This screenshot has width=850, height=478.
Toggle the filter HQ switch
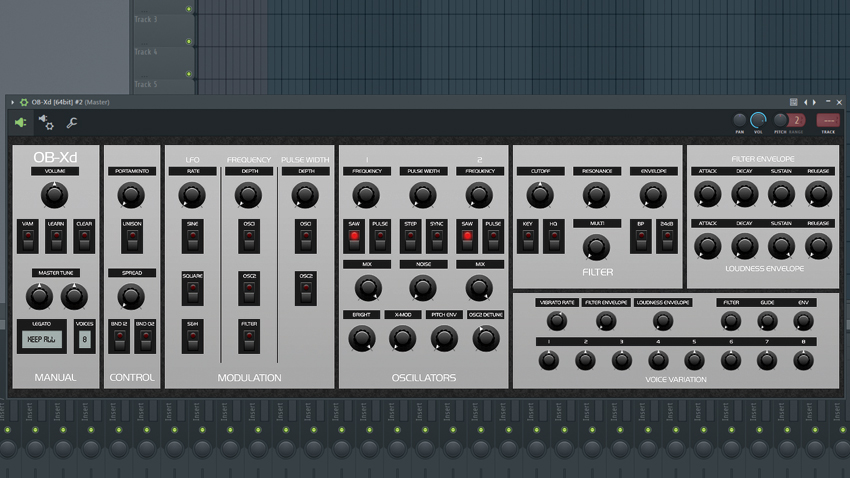click(x=553, y=237)
